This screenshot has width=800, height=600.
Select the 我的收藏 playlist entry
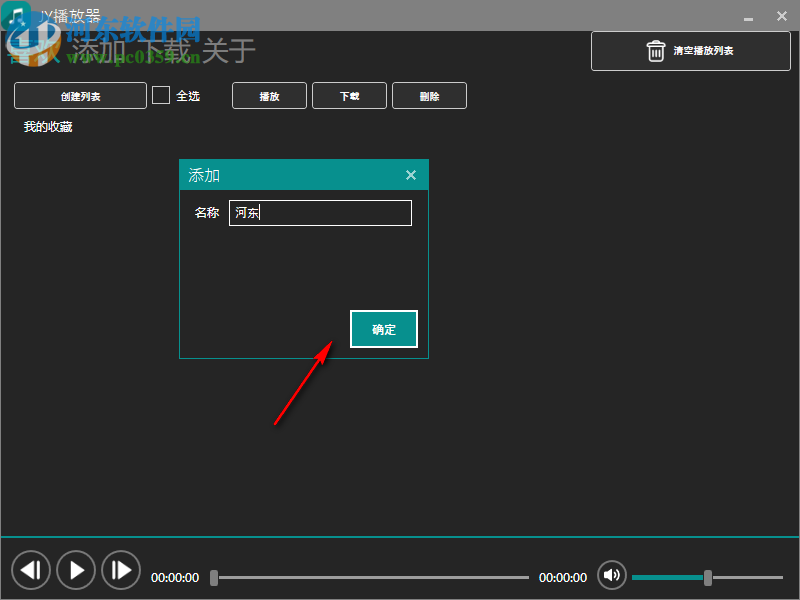tap(46, 127)
